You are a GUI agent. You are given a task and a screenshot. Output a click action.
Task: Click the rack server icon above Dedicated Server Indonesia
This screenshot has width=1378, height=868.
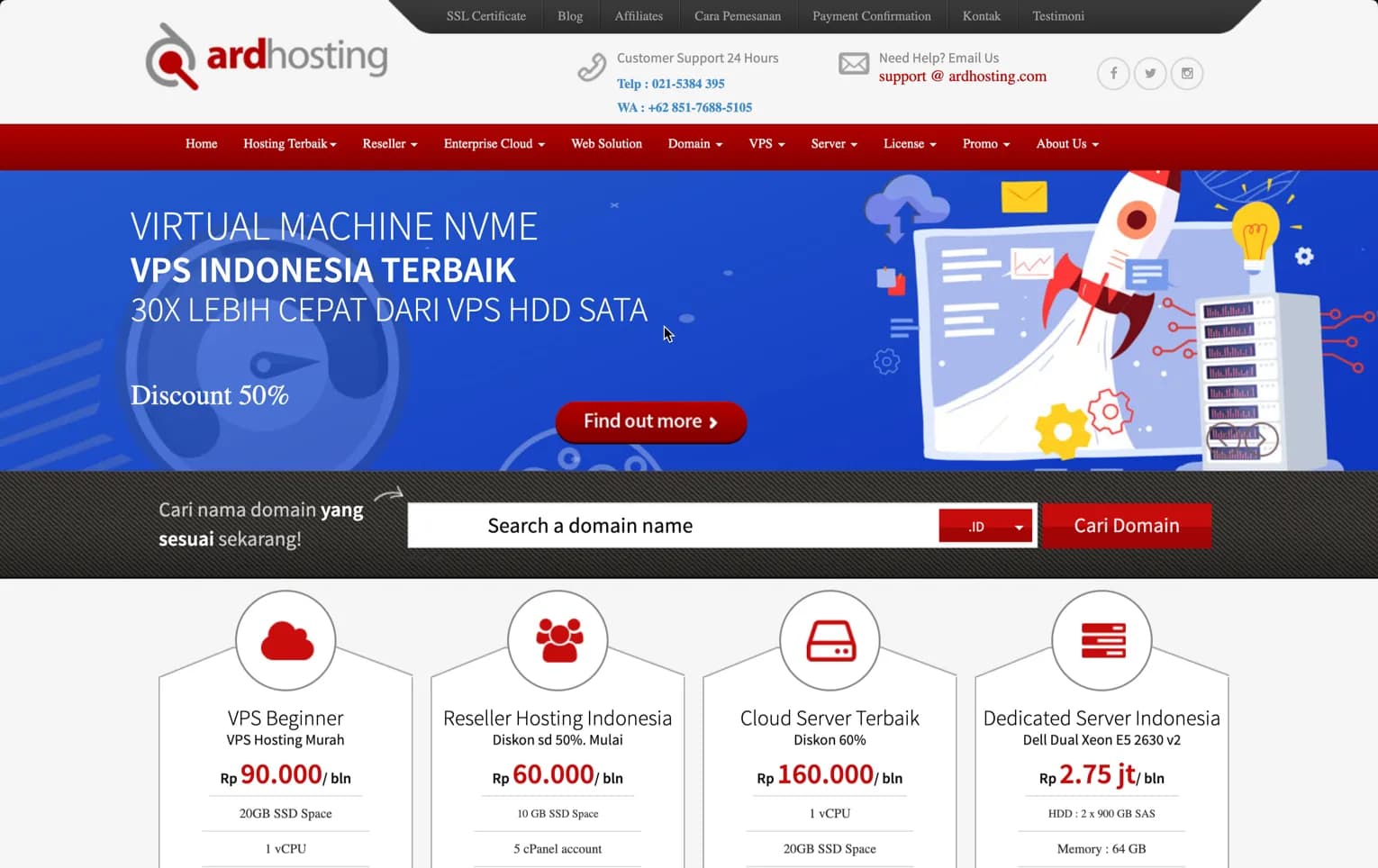pos(1101,640)
